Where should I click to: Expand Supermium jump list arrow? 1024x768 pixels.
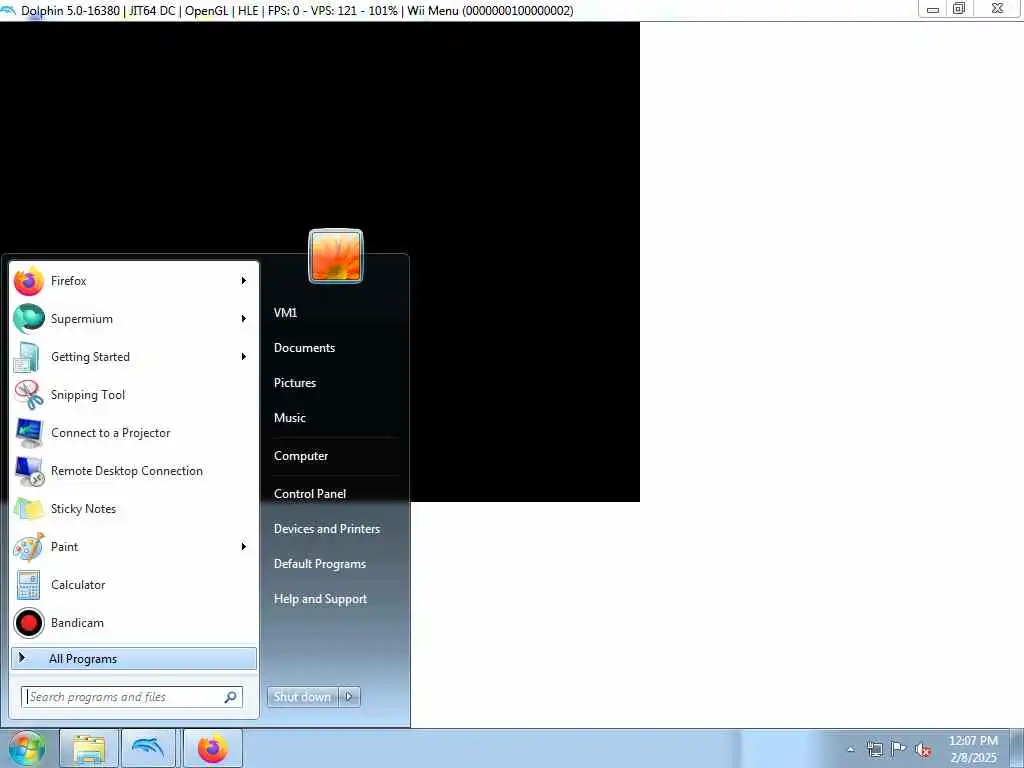tap(244, 319)
